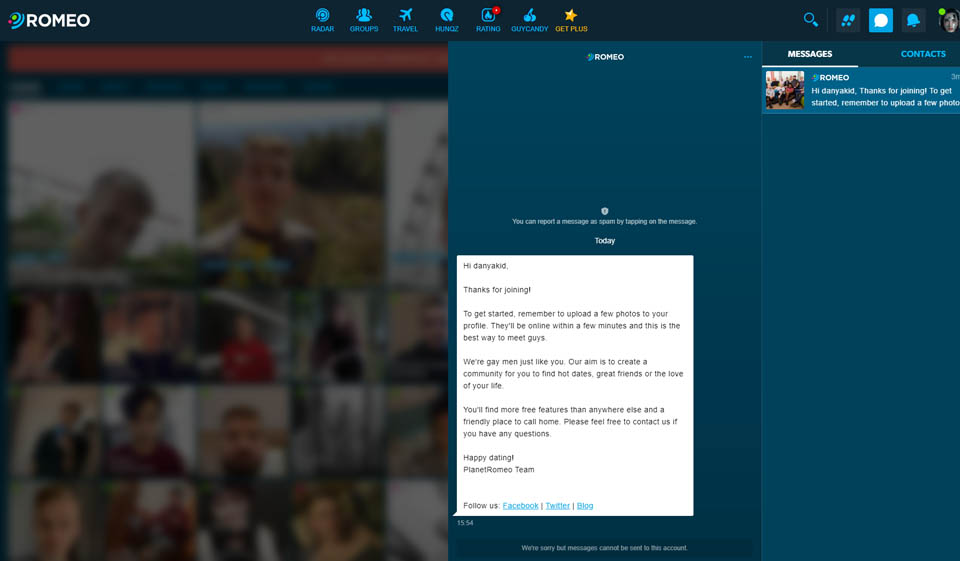
Task: Expand the three-dot conversation options
Action: 747,57
